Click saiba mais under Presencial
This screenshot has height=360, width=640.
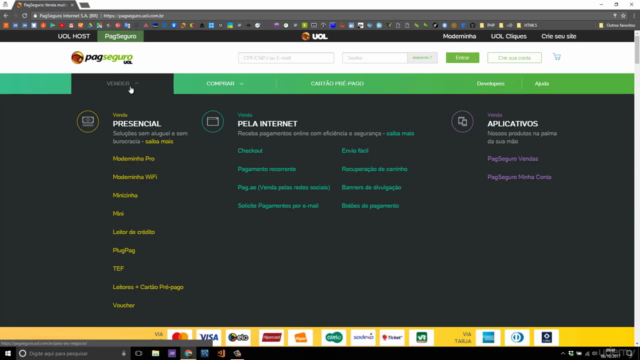pos(159,142)
